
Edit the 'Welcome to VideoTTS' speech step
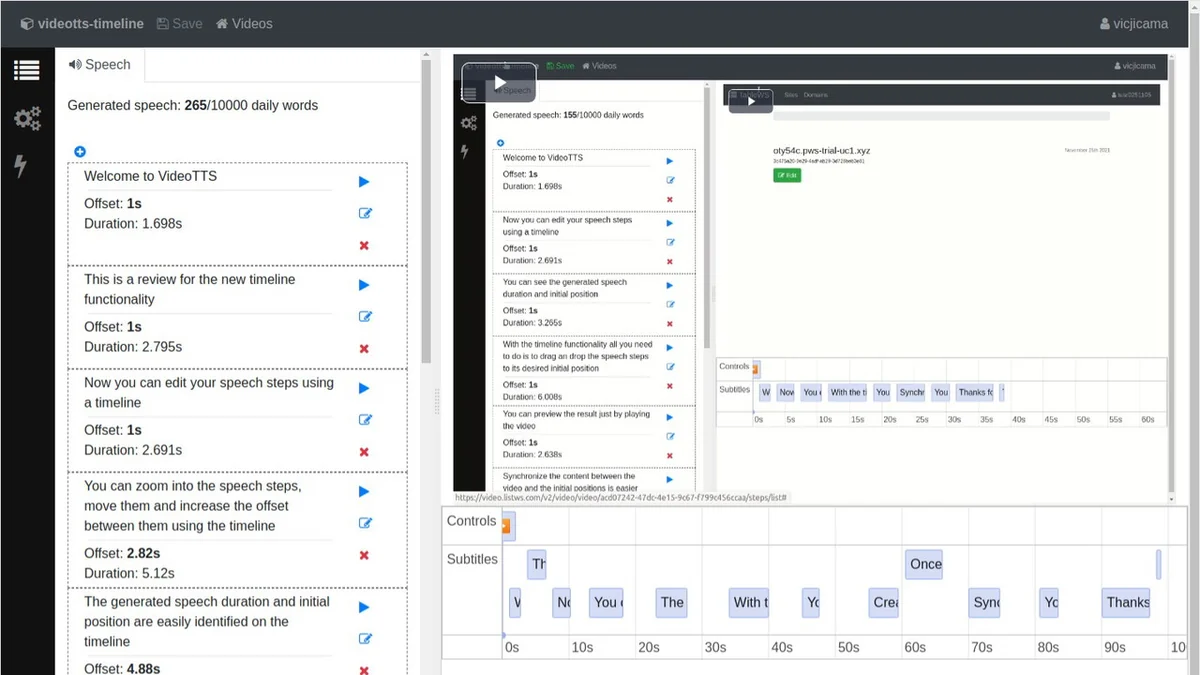pos(365,213)
